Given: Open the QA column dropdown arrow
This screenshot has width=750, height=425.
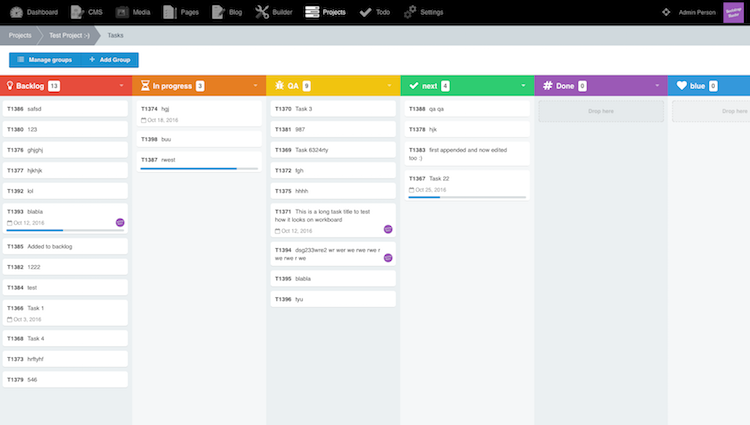Looking at the screenshot, I should click(389, 86).
